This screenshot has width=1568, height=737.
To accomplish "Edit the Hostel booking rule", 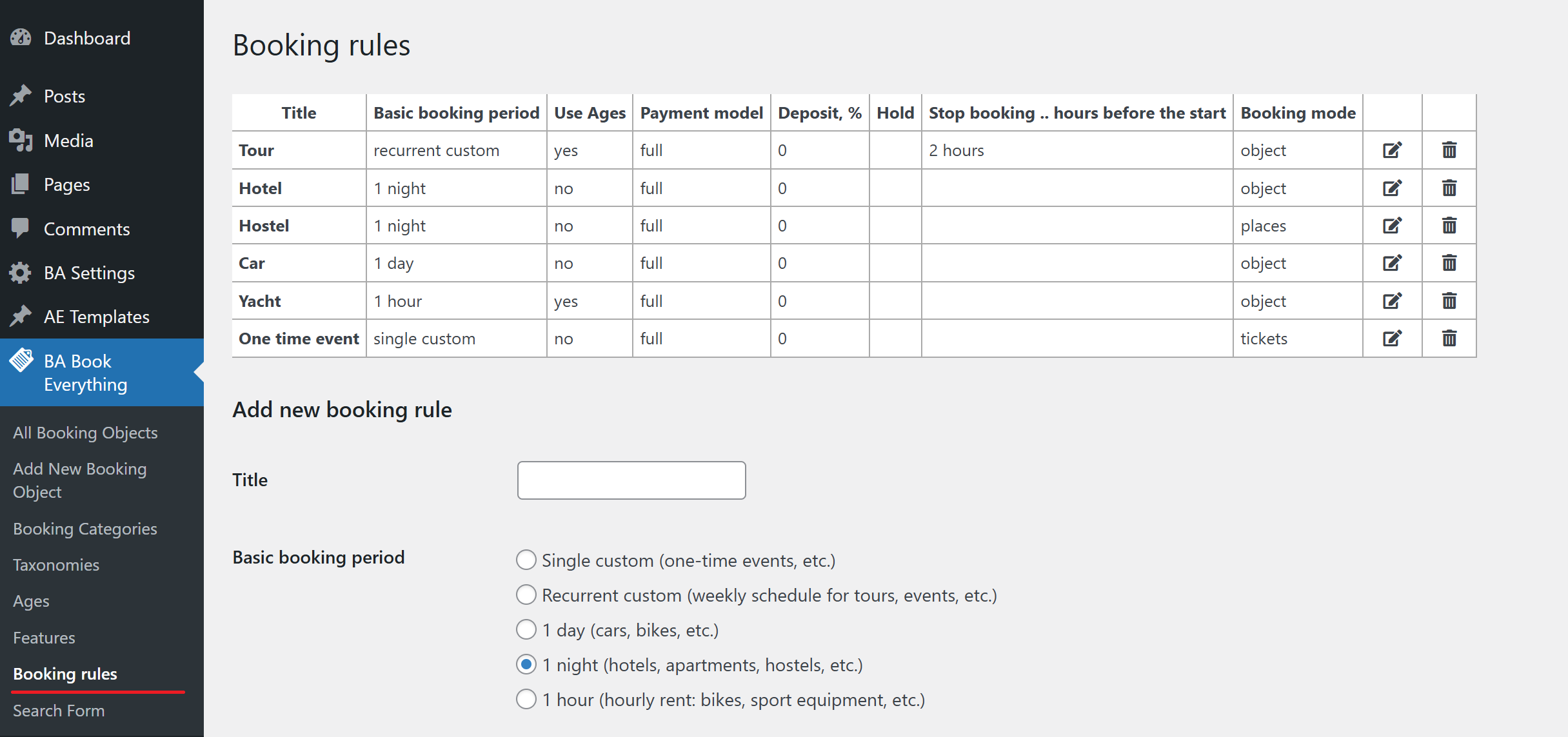I will (1392, 226).
